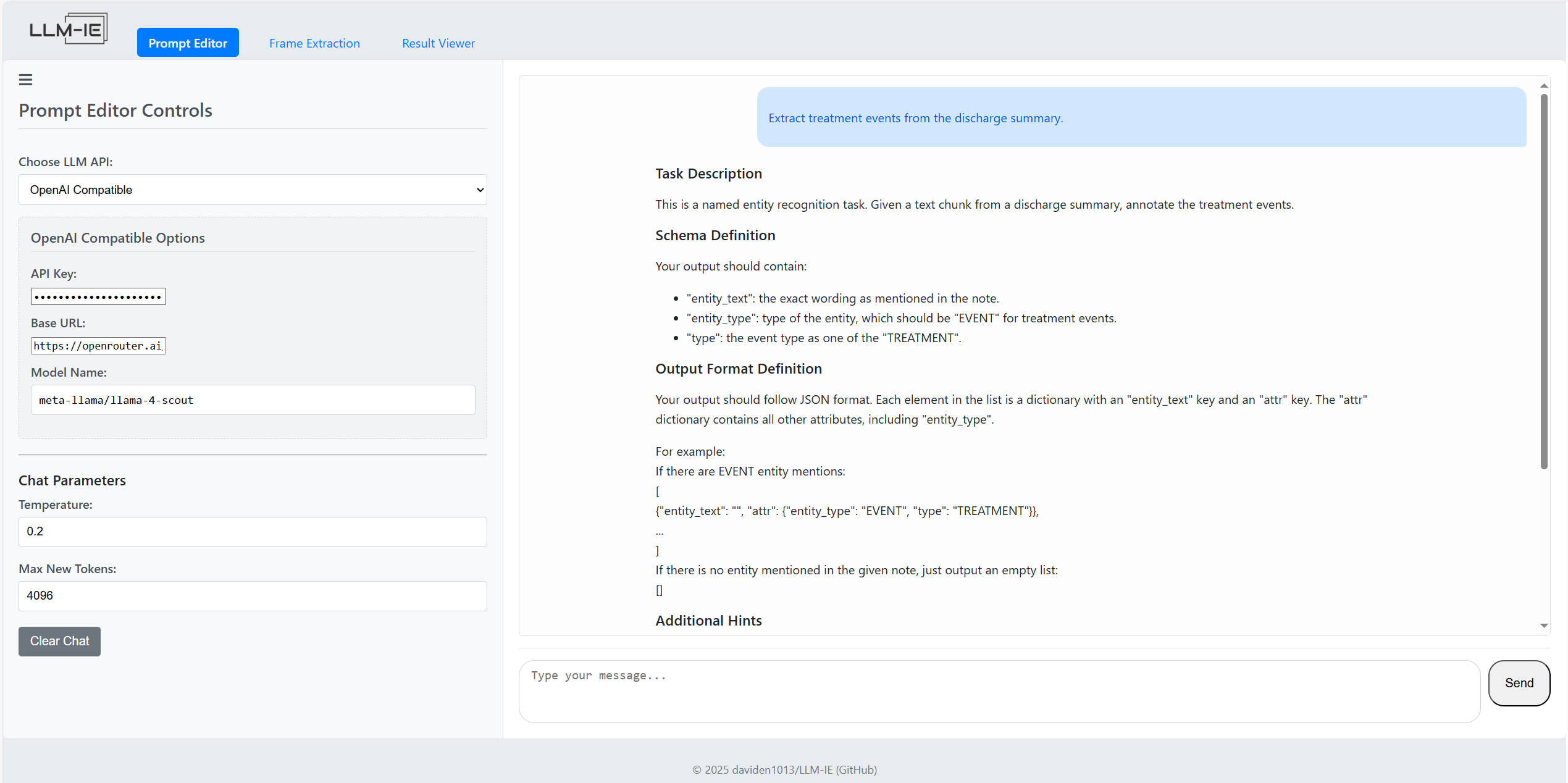
Task: Select the Prompt Editor tab
Action: (x=188, y=43)
